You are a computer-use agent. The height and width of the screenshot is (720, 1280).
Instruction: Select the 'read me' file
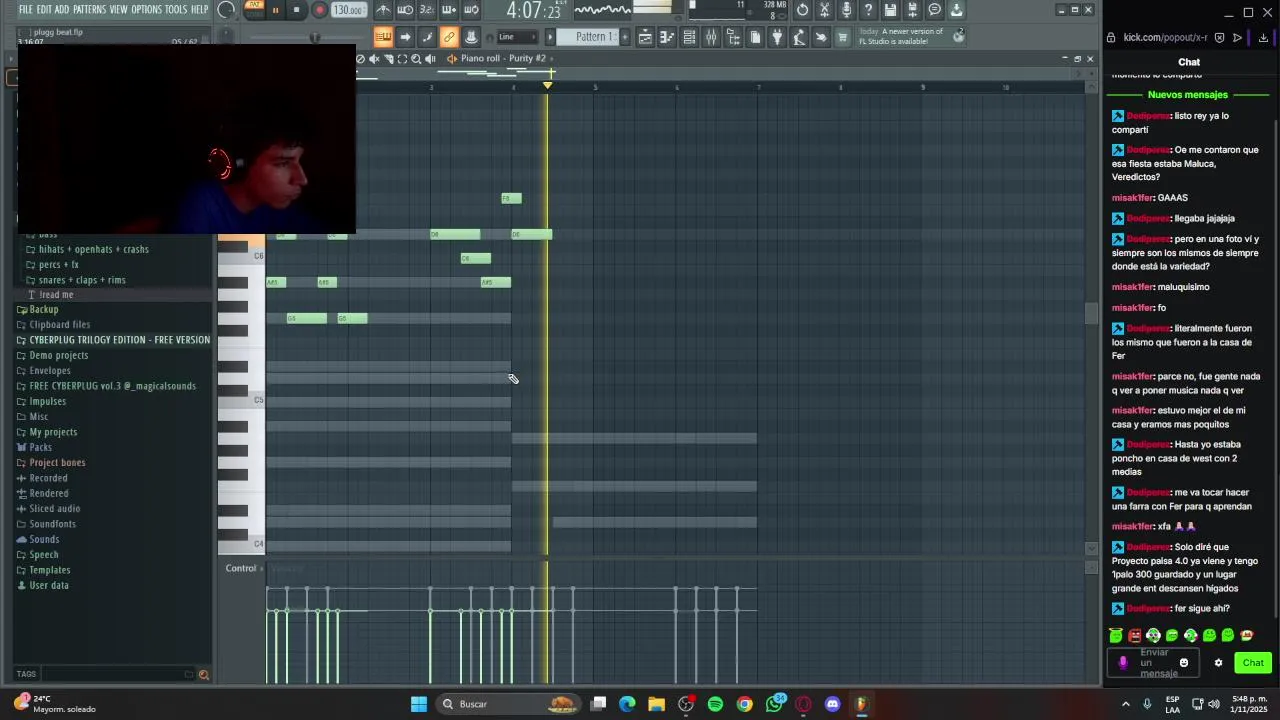click(55, 295)
